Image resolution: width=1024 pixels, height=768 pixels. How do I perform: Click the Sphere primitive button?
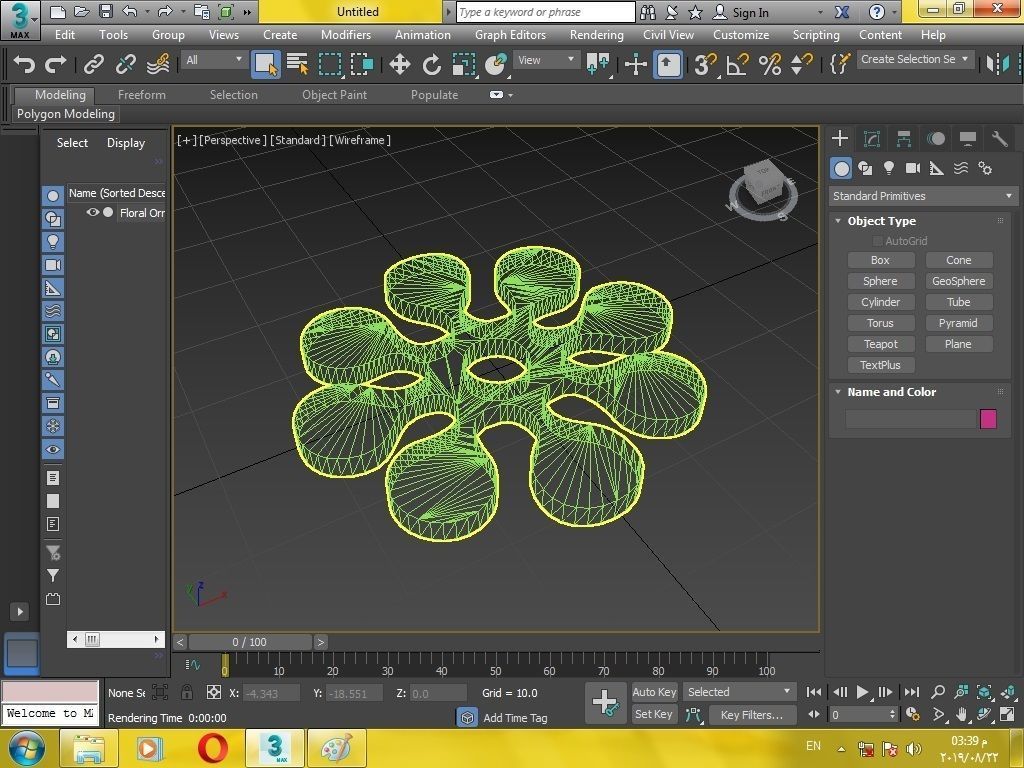tap(880, 281)
